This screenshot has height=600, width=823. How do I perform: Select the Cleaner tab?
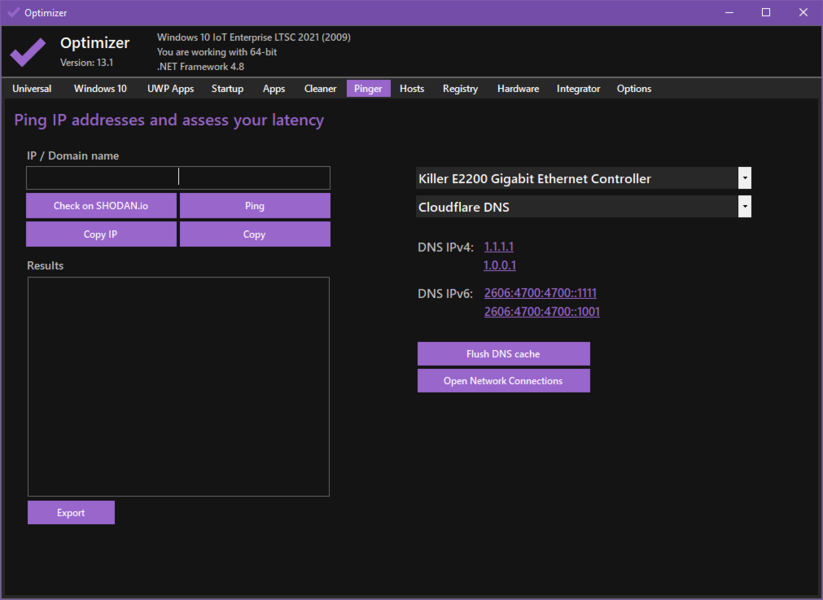click(x=320, y=88)
